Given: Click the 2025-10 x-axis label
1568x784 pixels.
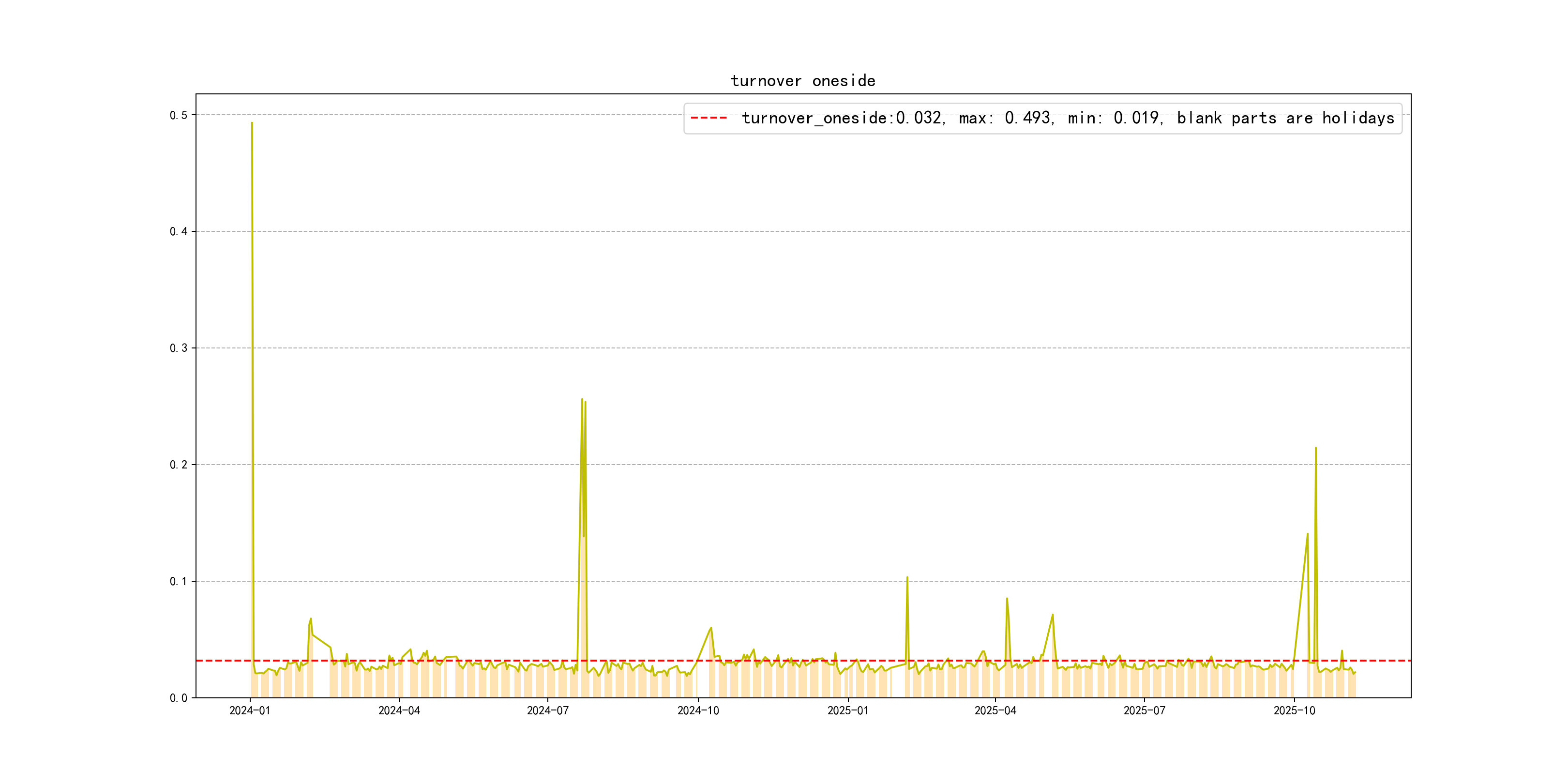Looking at the screenshot, I should [x=1294, y=711].
